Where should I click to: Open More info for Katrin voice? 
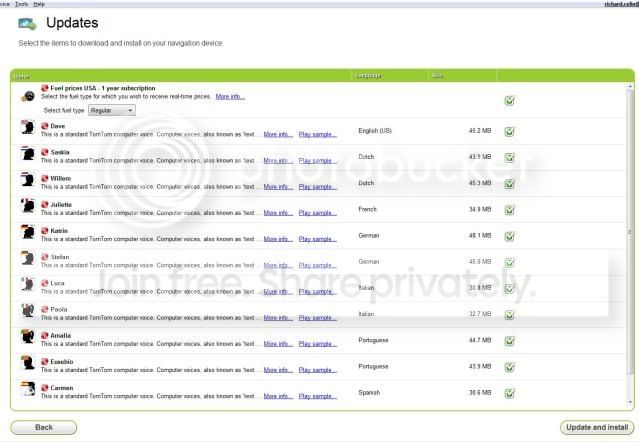pyautogui.click(x=278, y=239)
